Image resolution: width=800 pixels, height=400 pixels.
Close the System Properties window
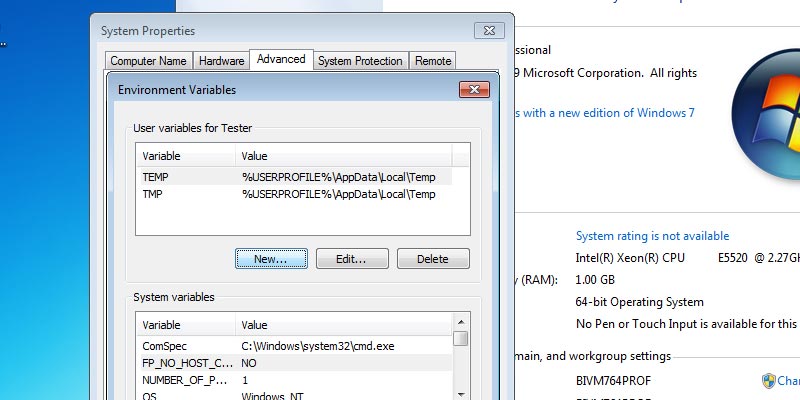(x=488, y=31)
